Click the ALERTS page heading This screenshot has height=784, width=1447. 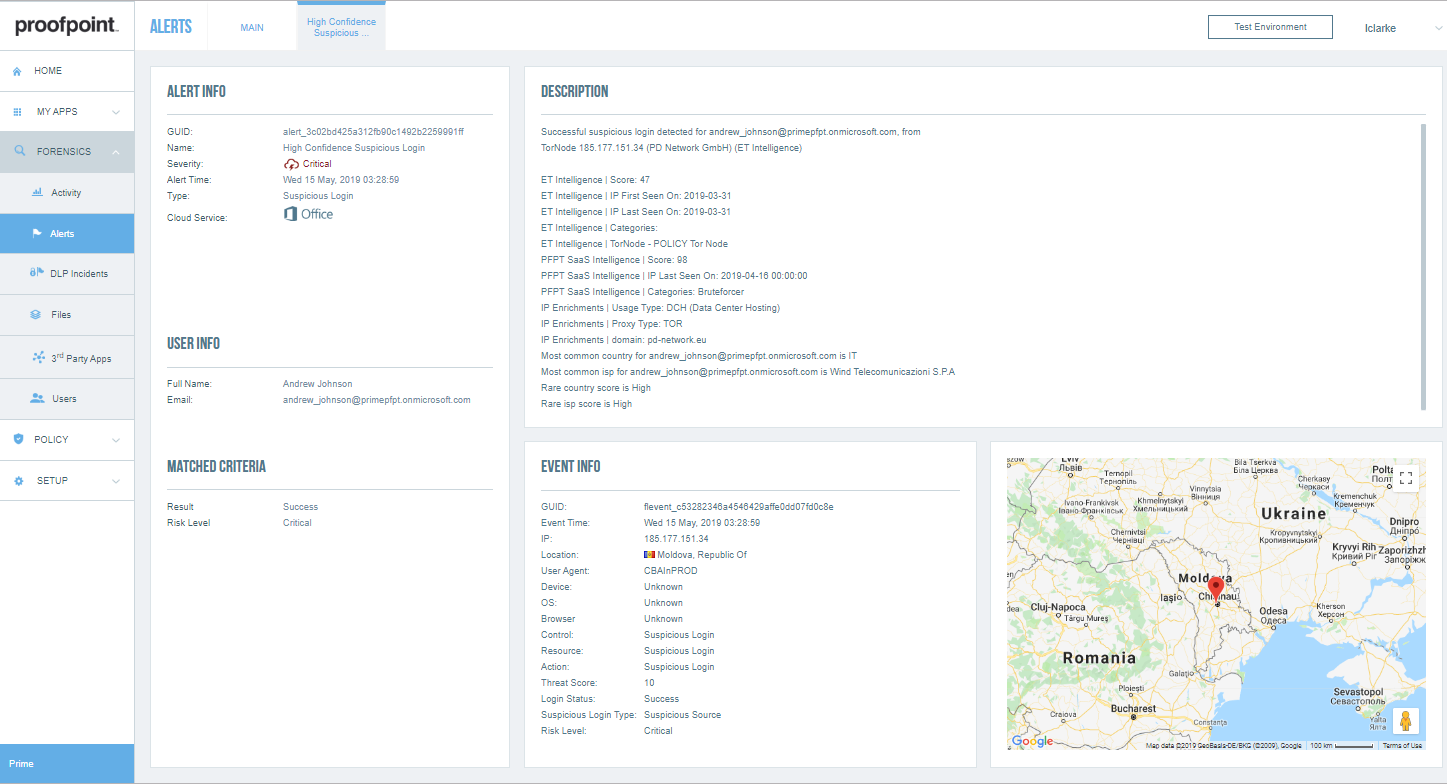tap(171, 27)
